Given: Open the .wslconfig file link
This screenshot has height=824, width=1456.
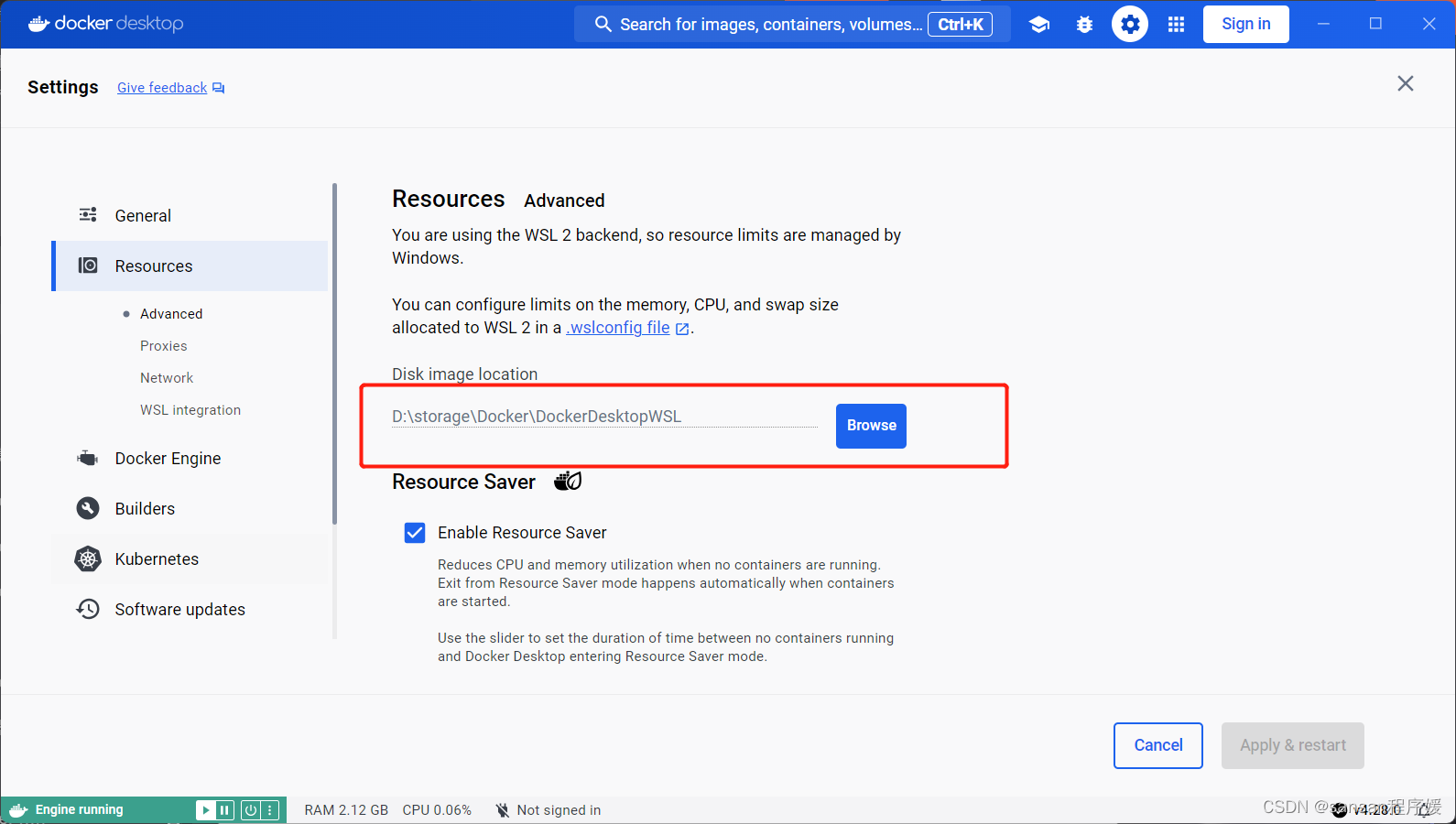Looking at the screenshot, I should [x=618, y=328].
